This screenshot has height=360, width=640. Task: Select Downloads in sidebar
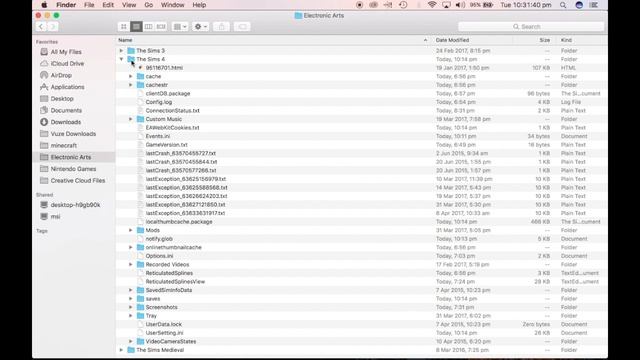click(x=65, y=122)
